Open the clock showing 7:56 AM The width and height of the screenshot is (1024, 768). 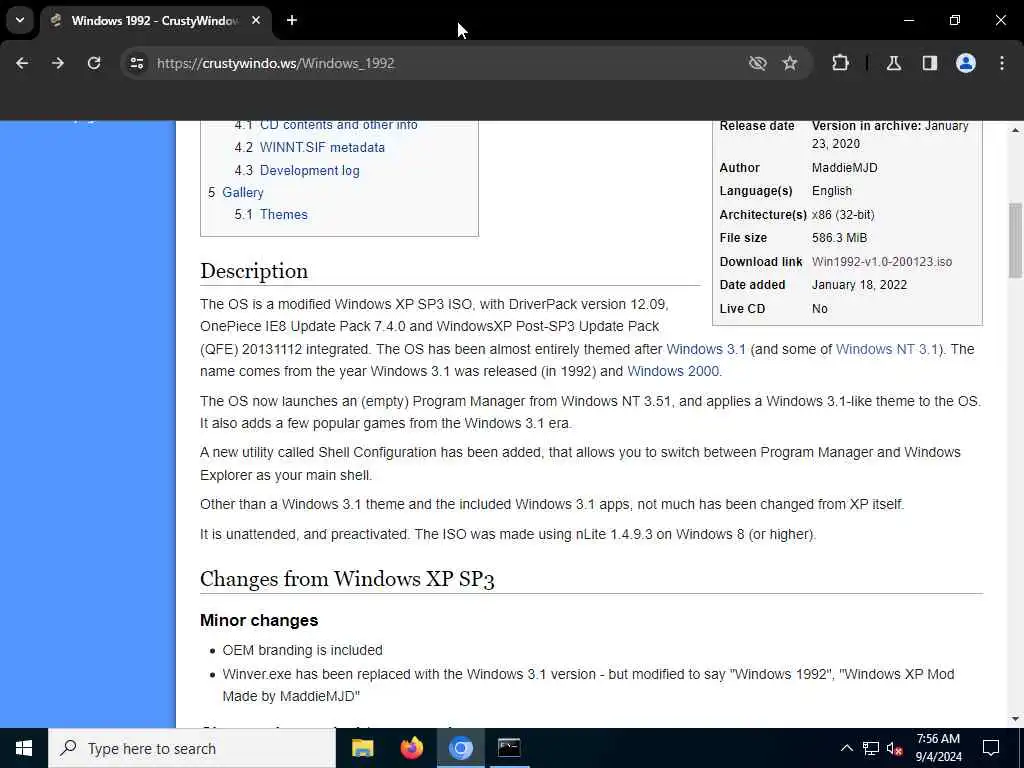[x=938, y=748]
